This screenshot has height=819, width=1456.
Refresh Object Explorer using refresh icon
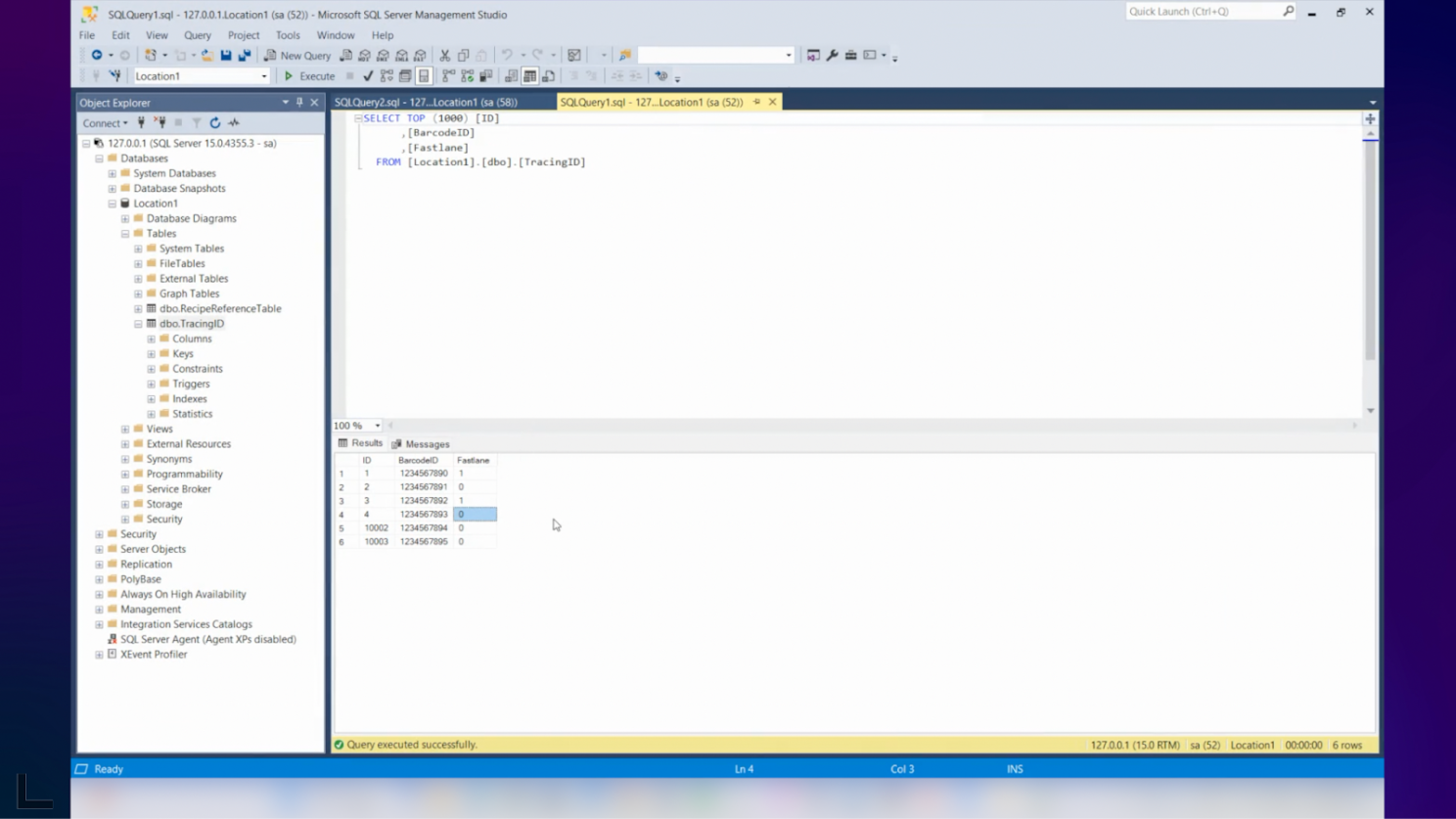click(x=215, y=123)
